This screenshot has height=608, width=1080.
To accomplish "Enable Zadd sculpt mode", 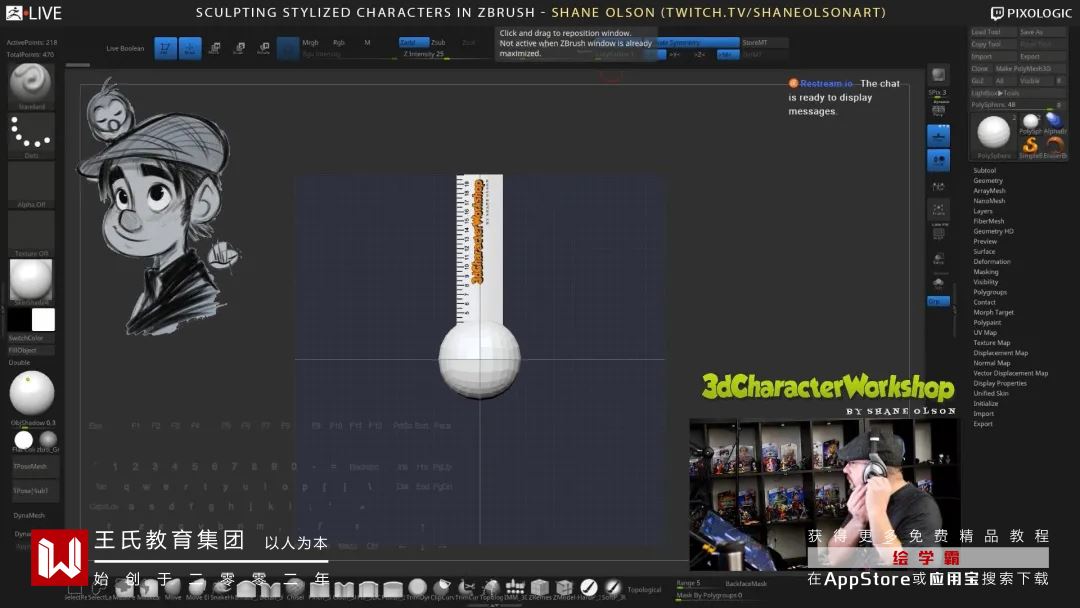I will [x=413, y=43].
